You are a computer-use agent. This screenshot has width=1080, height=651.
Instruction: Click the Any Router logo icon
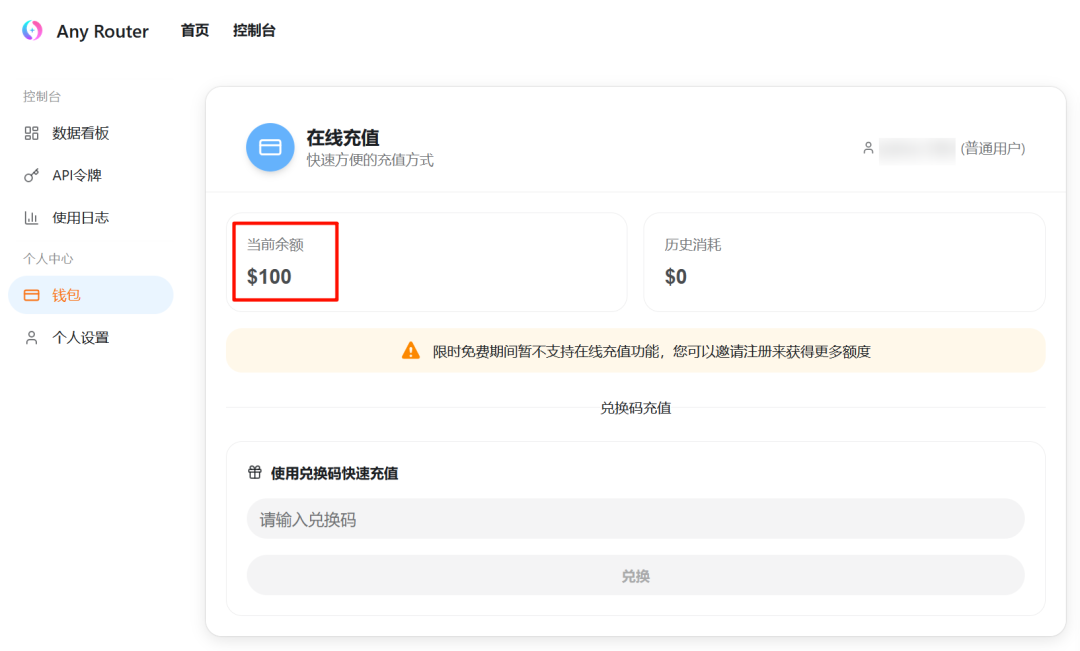(30, 31)
